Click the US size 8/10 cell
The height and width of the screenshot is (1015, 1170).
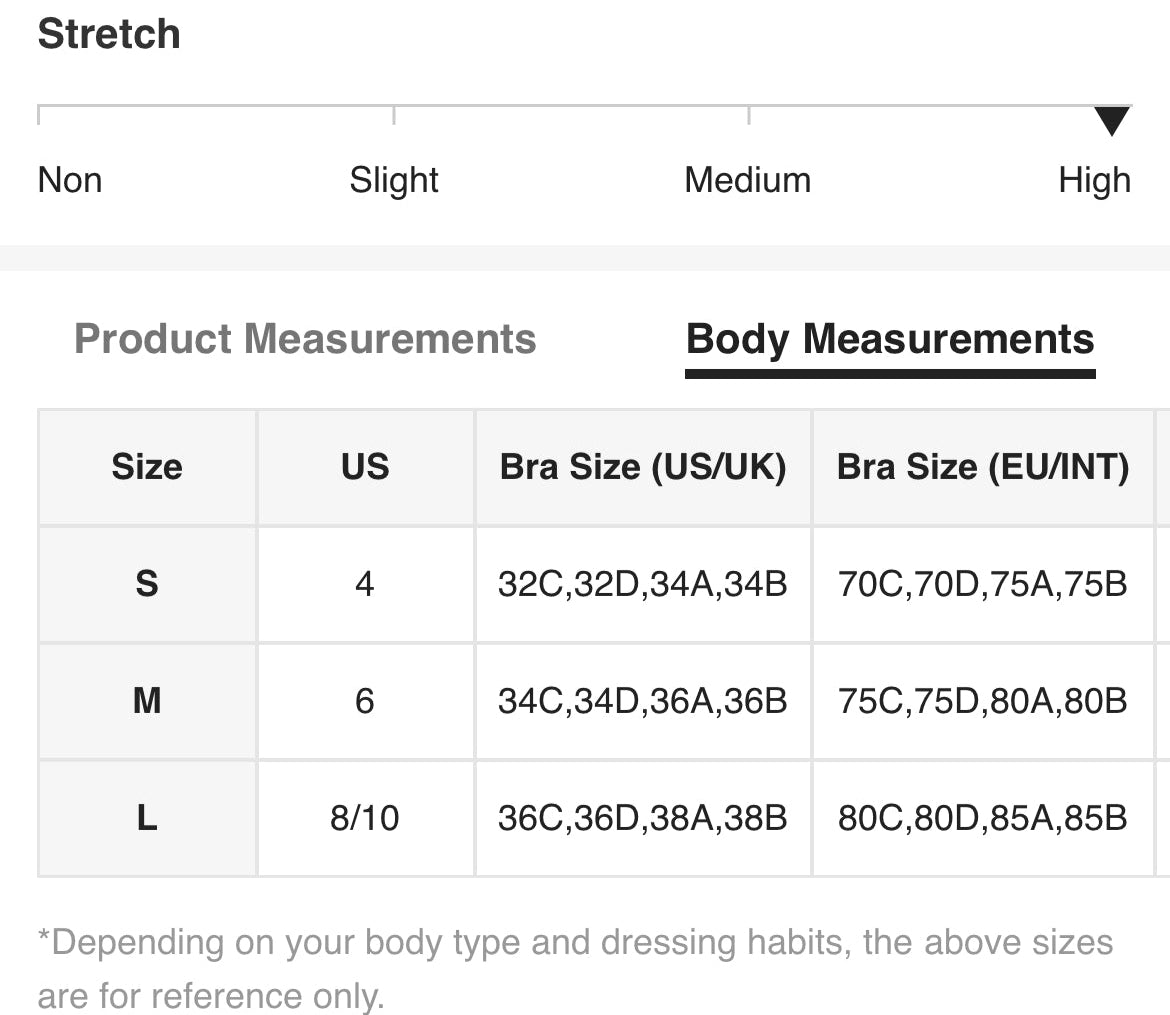click(365, 819)
